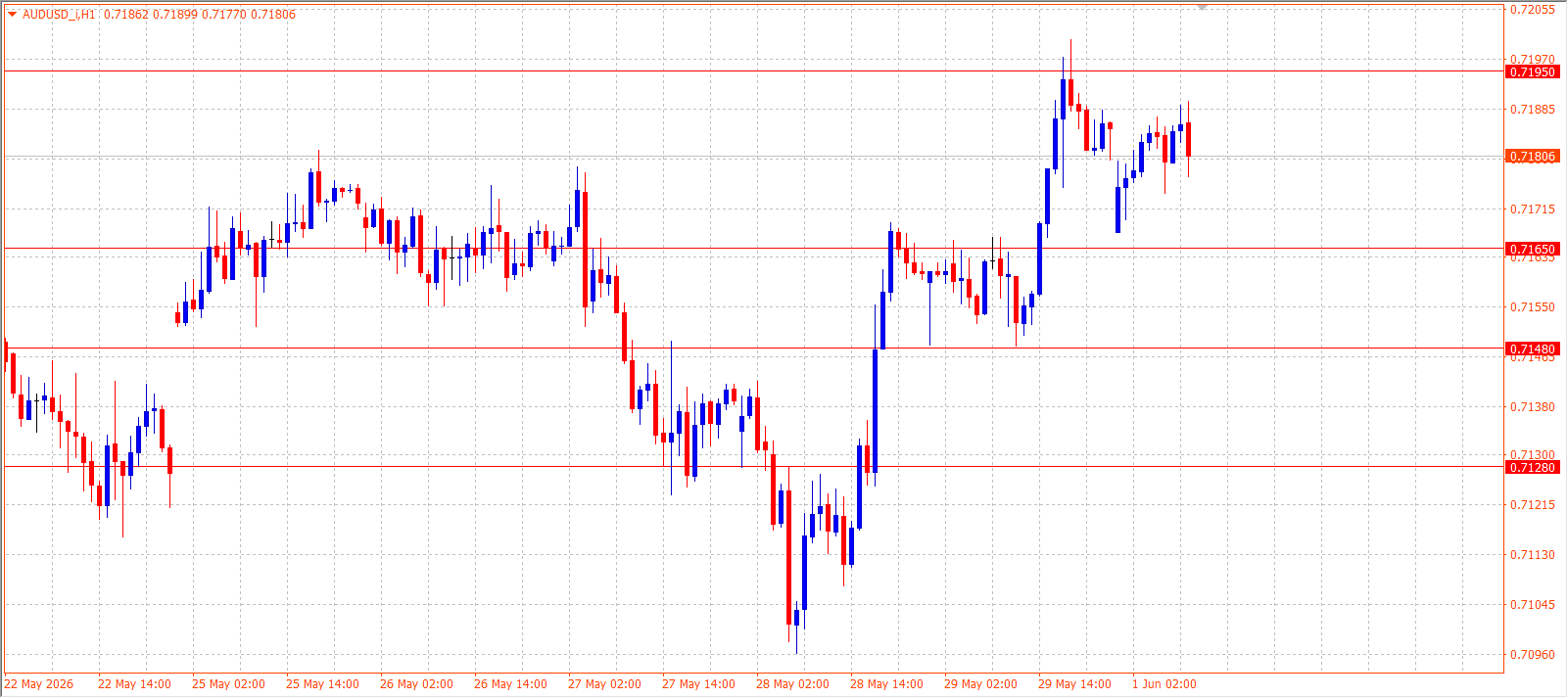
Task: Select the red horizontal line at 0.71950
Action: (754, 71)
